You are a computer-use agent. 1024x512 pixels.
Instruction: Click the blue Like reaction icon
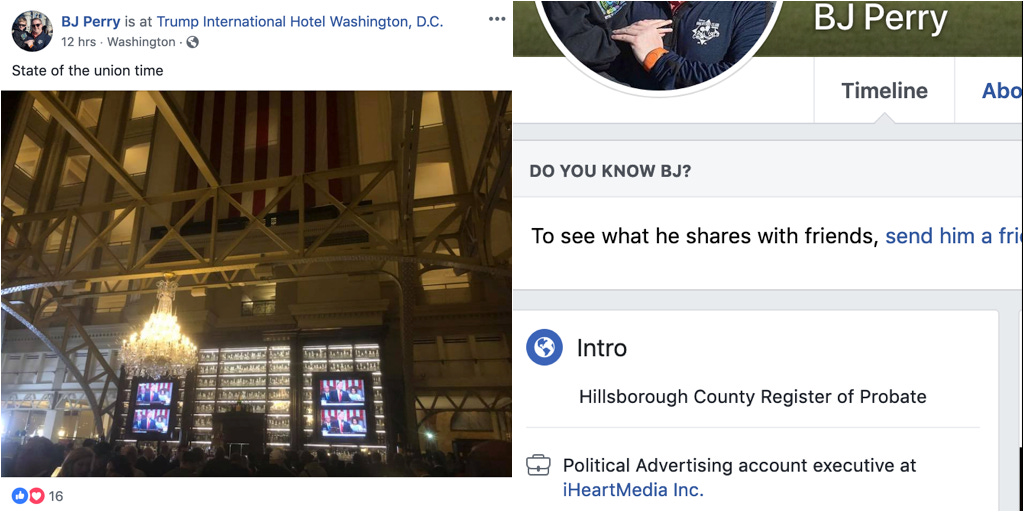point(20,496)
